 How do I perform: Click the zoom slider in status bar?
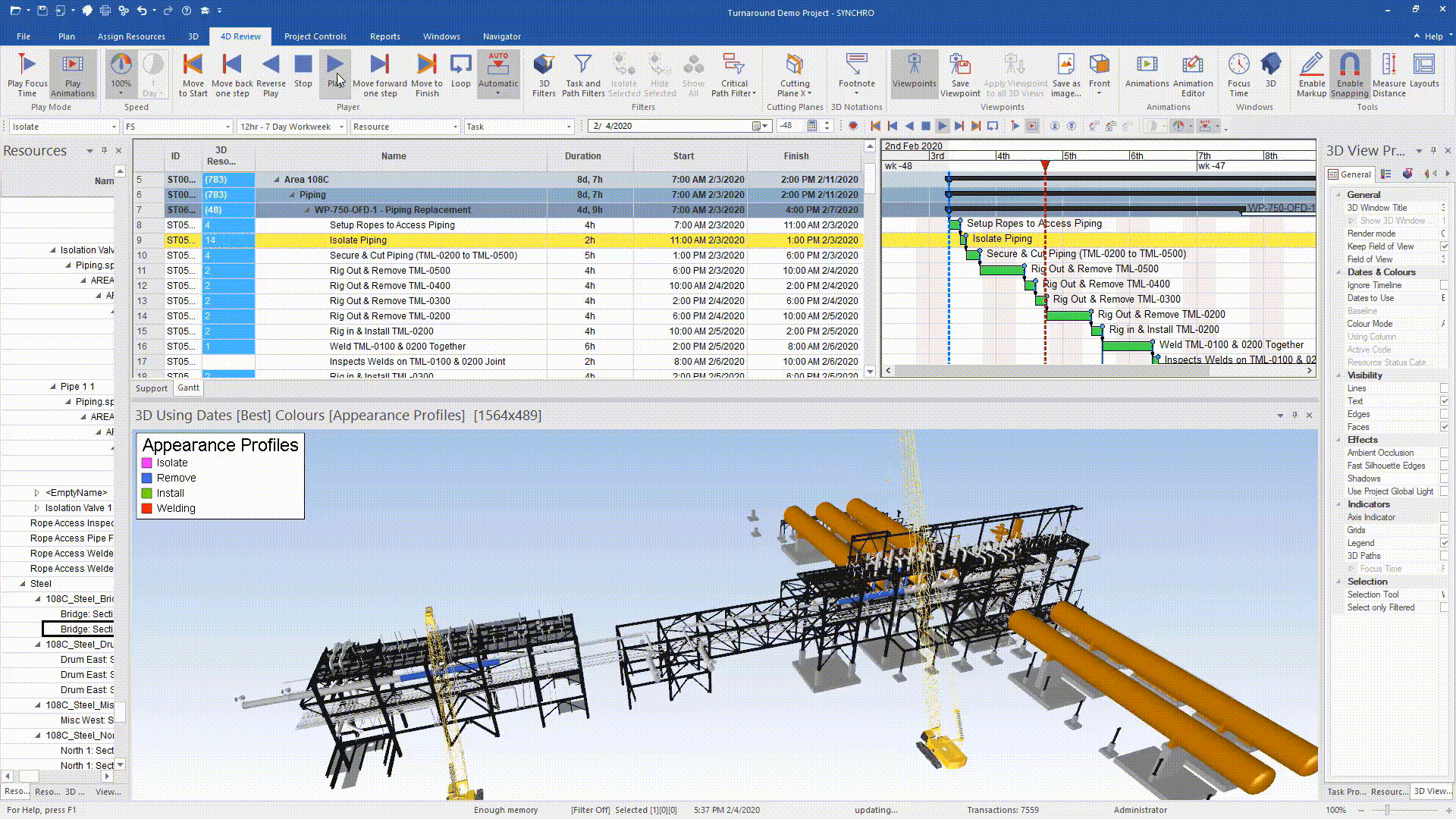(x=1386, y=810)
